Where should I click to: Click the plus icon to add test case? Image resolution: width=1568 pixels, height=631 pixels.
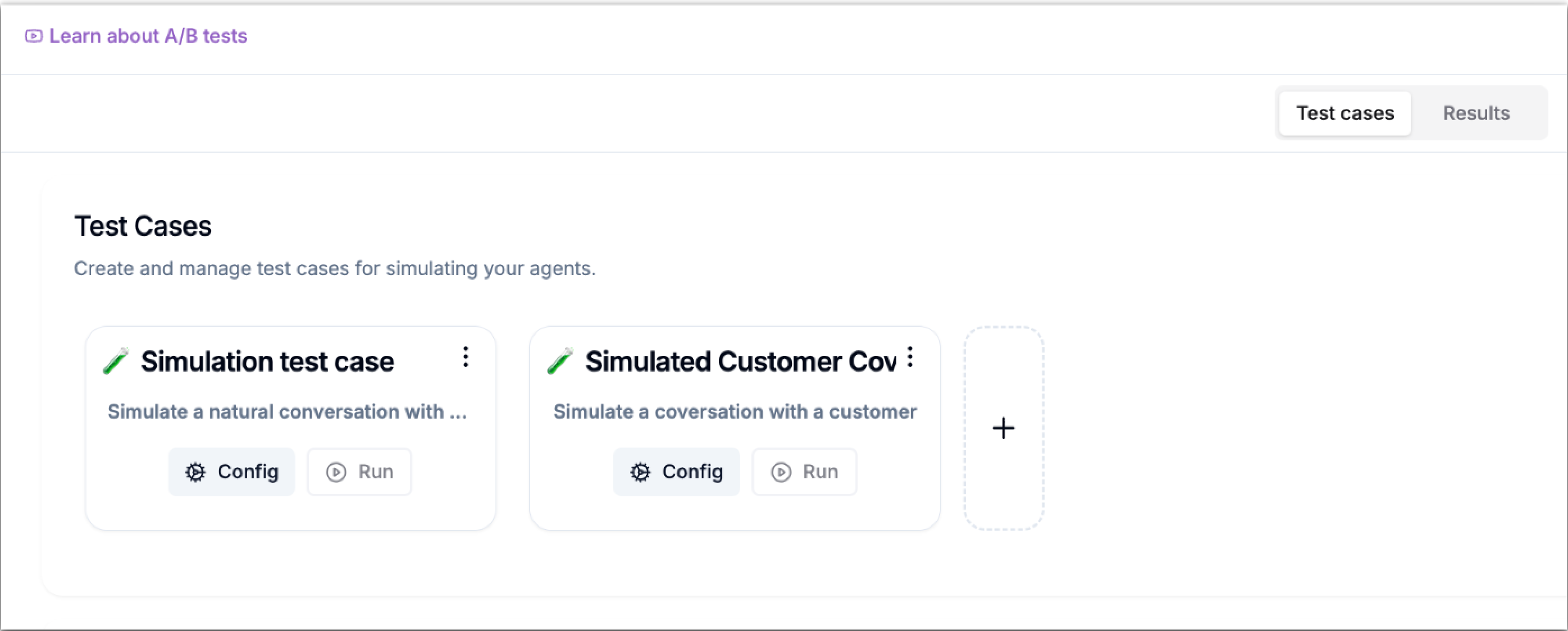(1004, 428)
